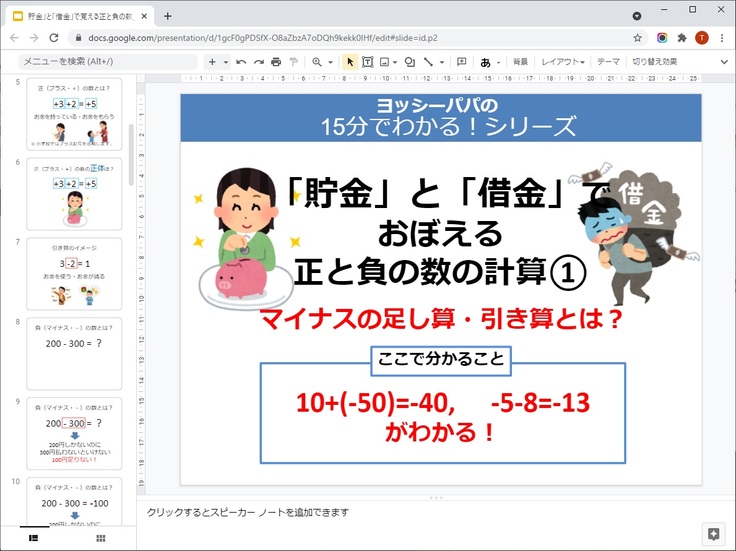Switch to grid view at bottom left
This screenshot has width=736, height=551.
click(101, 538)
